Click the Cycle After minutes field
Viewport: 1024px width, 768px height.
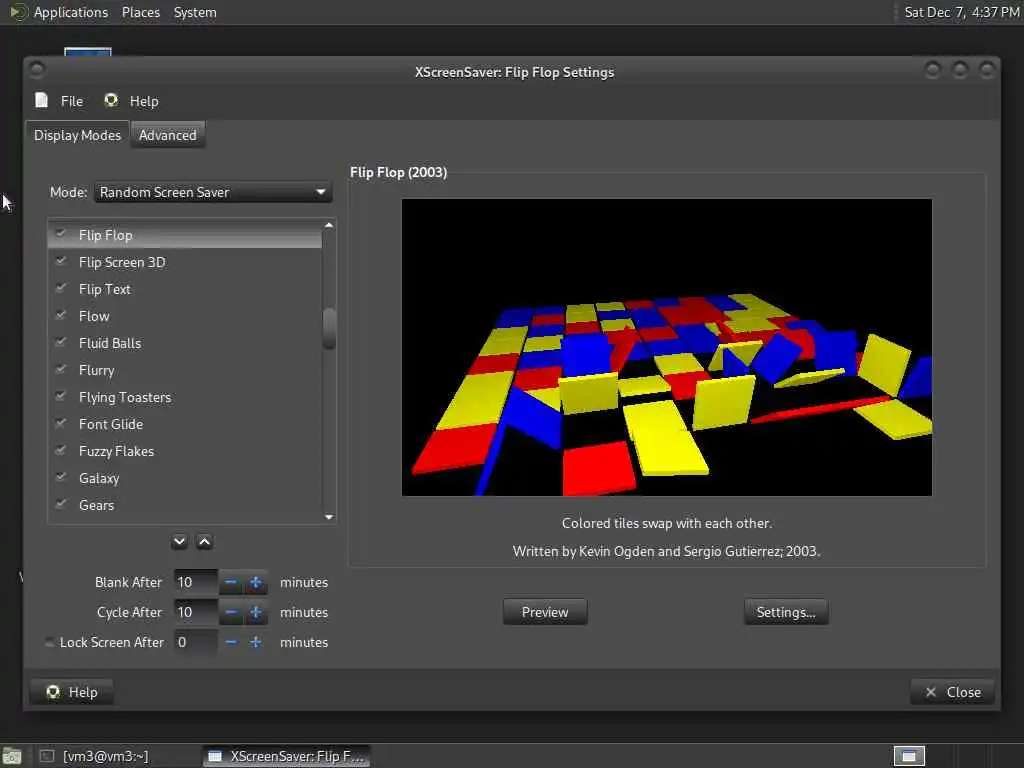tap(195, 612)
